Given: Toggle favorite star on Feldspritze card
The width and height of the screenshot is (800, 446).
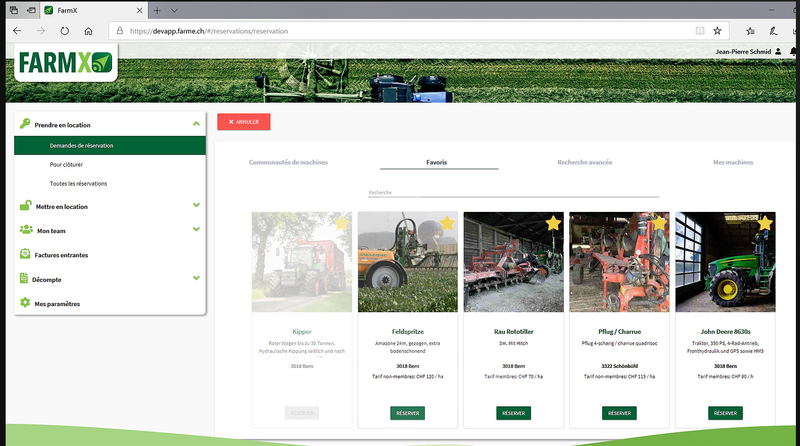Looking at the screenshot, I should [x=447, y=222].
